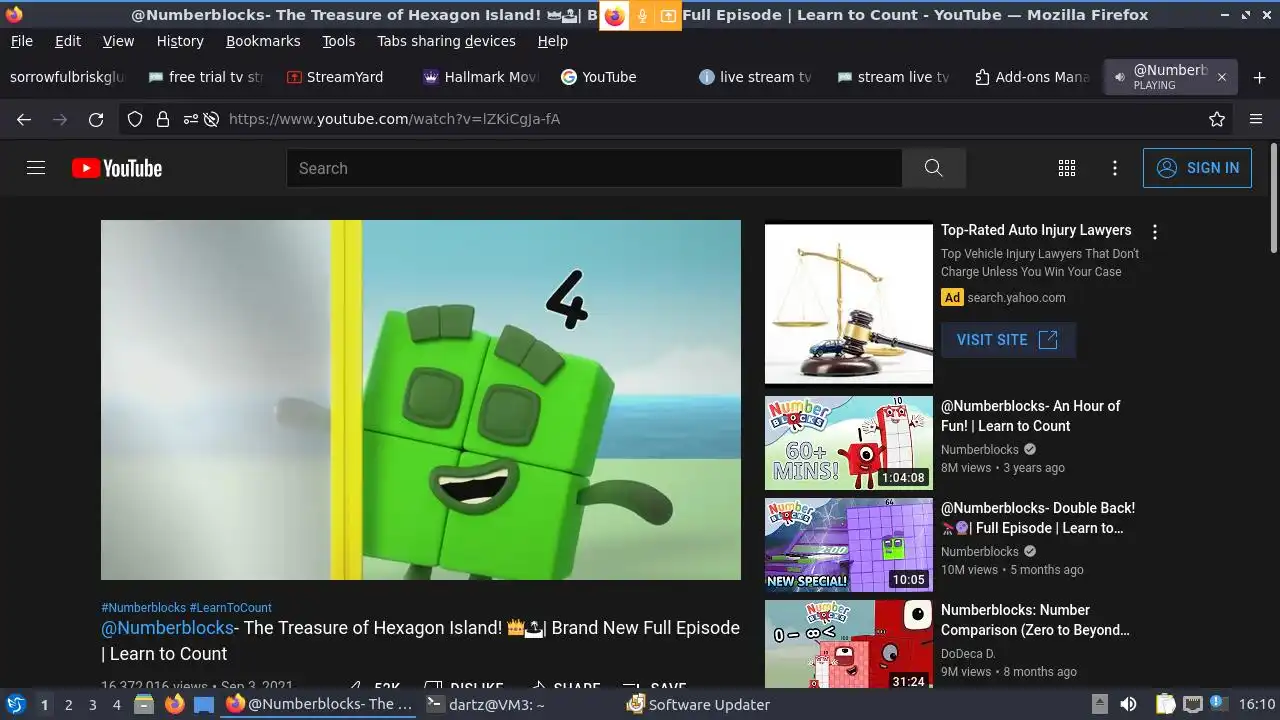Open the View menu
The height and width of the screenshot is (720, 1280).
coord(118,41)
